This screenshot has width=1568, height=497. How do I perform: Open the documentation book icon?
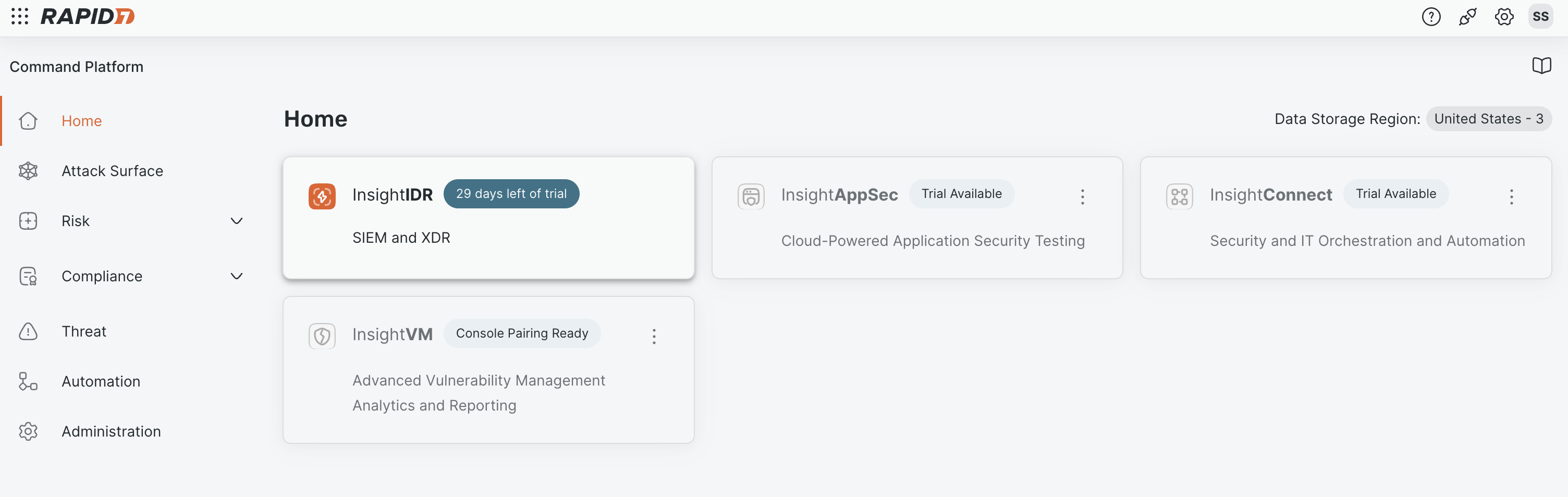(1541, 66)
